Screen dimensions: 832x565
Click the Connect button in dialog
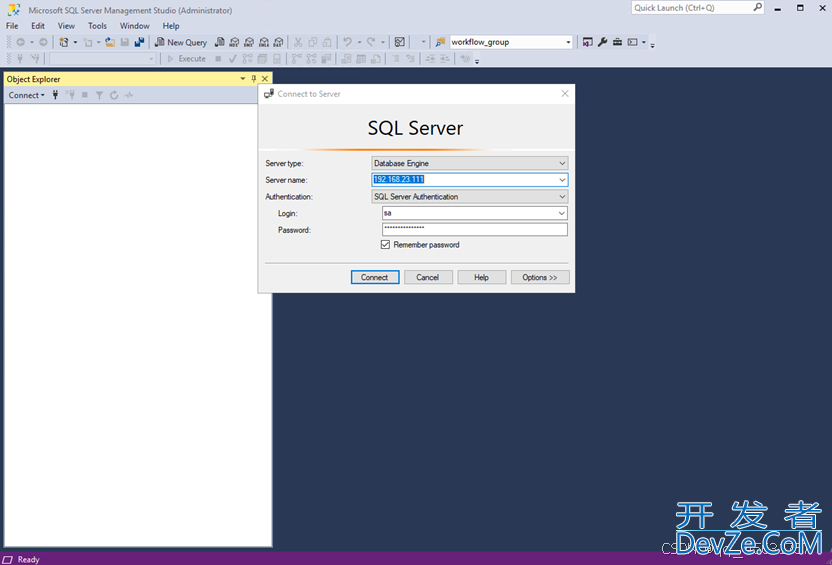coord(375,277)
